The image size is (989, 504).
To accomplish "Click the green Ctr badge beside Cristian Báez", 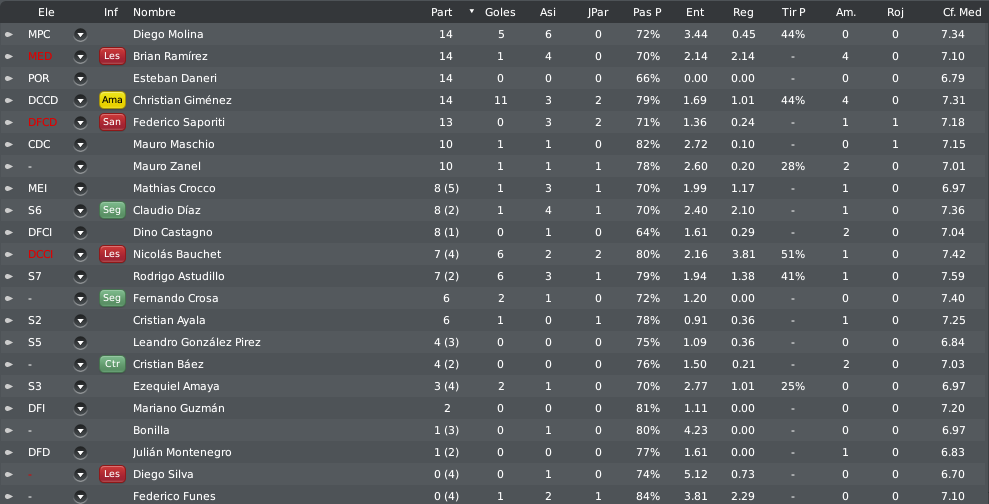I will (x=112, y=364).
